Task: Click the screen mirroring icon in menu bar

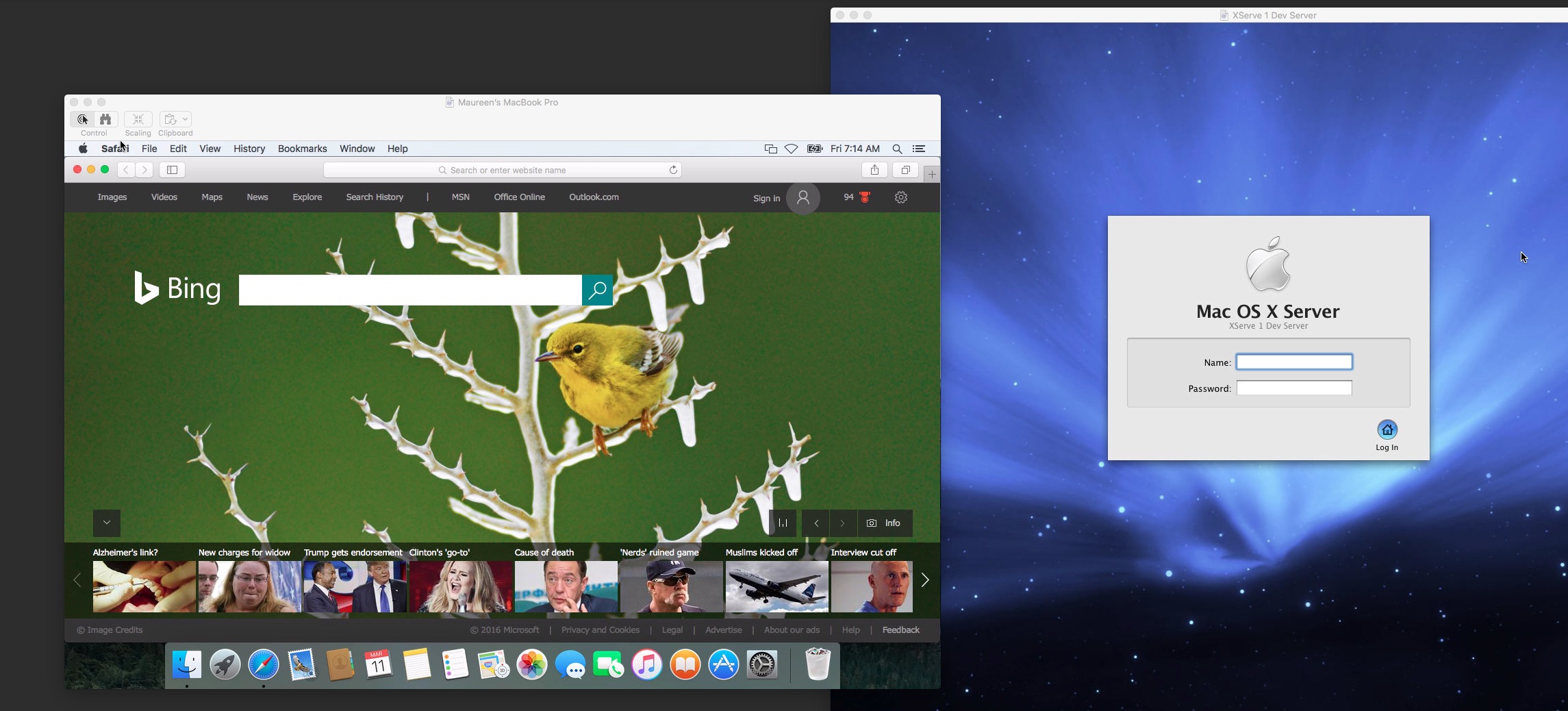Action: coord(770,149)
